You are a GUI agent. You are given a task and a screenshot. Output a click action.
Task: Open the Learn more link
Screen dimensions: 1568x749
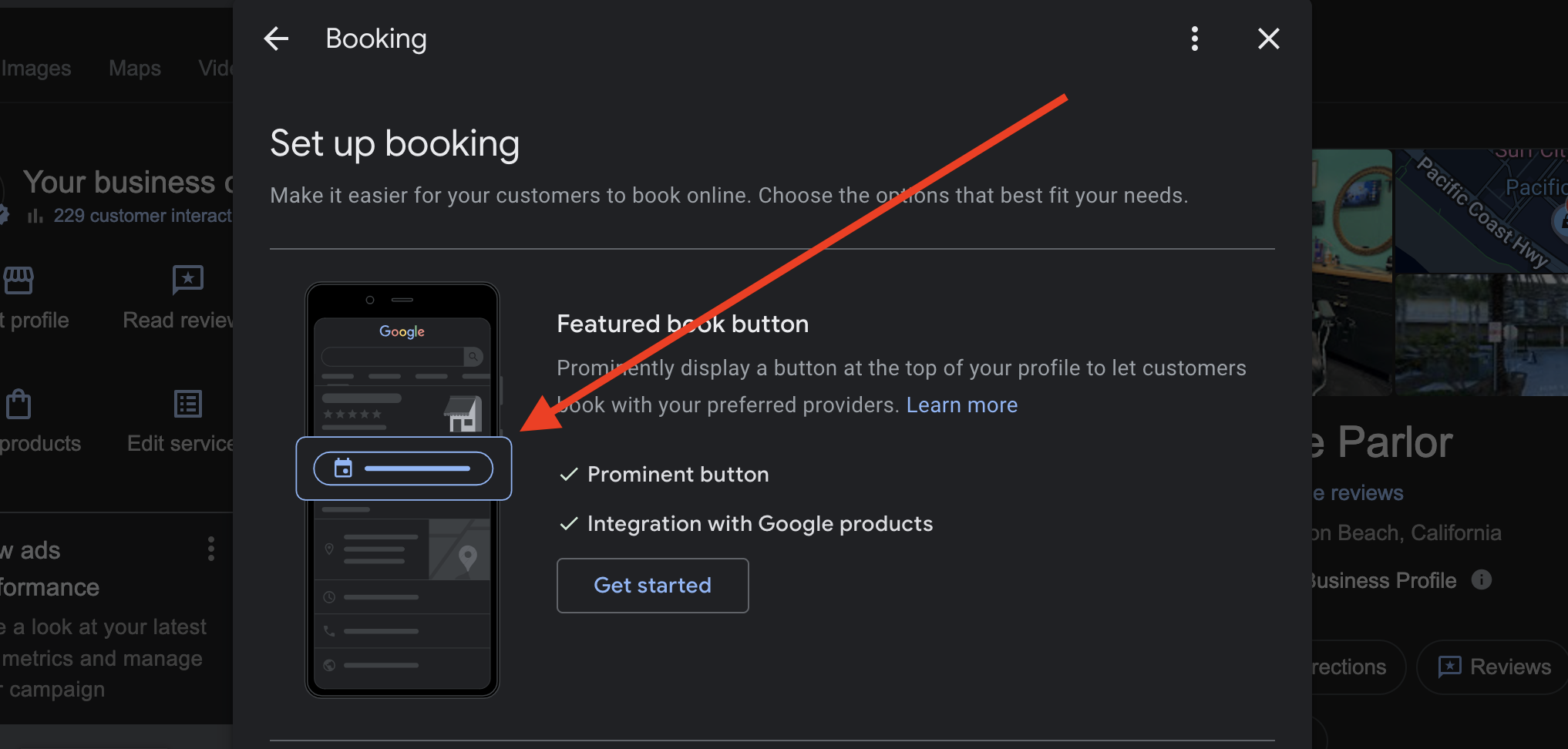point(961,405)
